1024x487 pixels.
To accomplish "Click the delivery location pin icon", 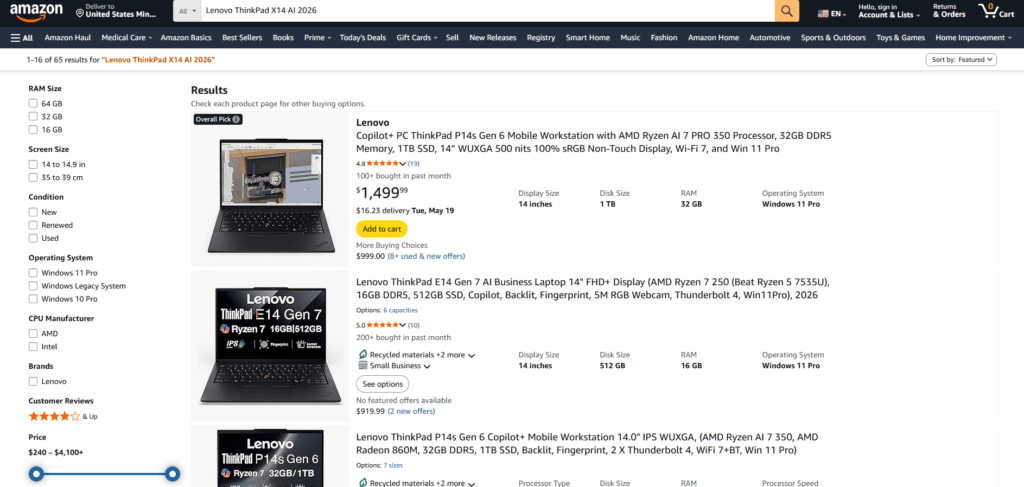I will click(x=80, y=14).
